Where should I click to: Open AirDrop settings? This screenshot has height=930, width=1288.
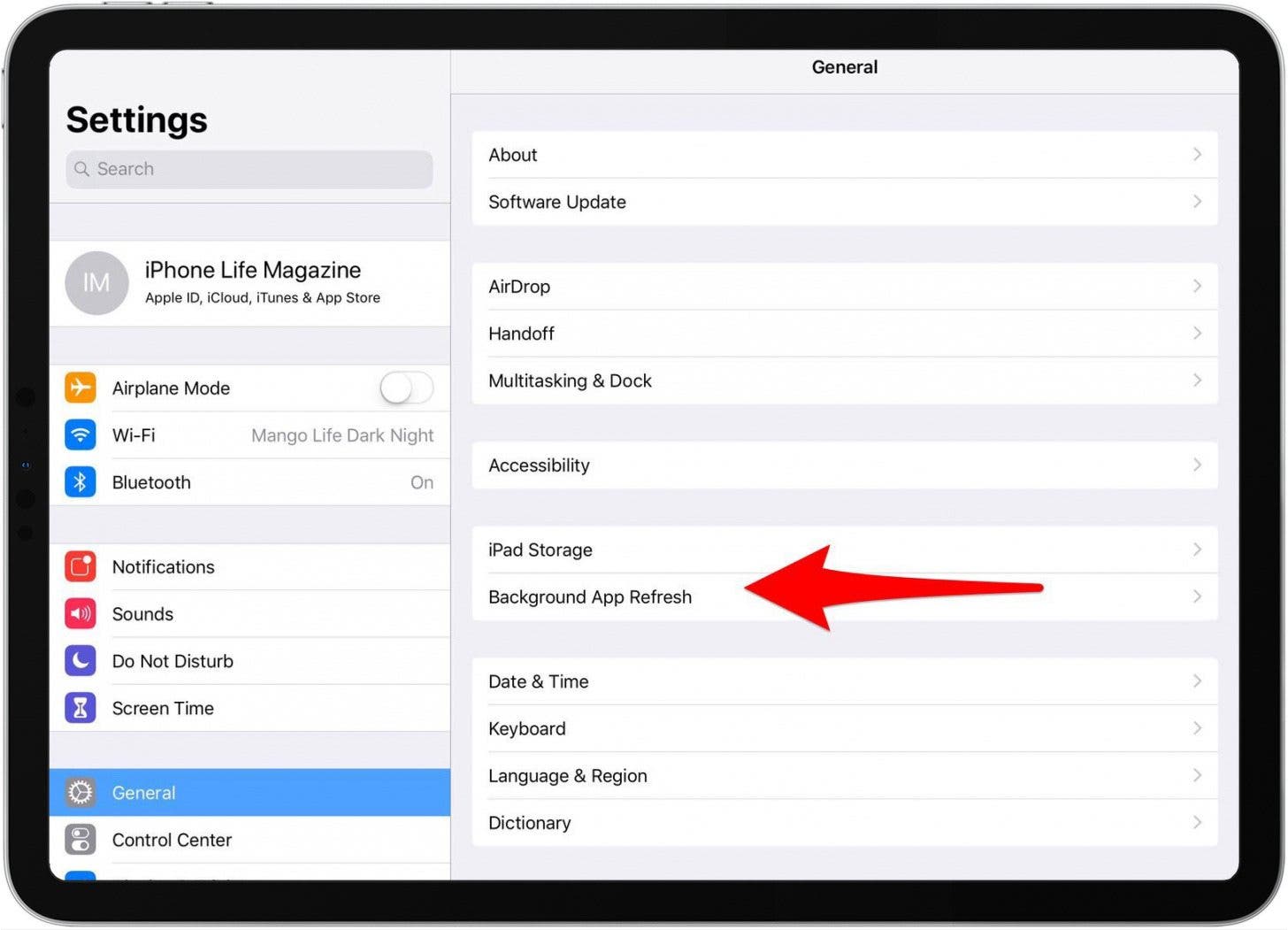tap(845, 286)
